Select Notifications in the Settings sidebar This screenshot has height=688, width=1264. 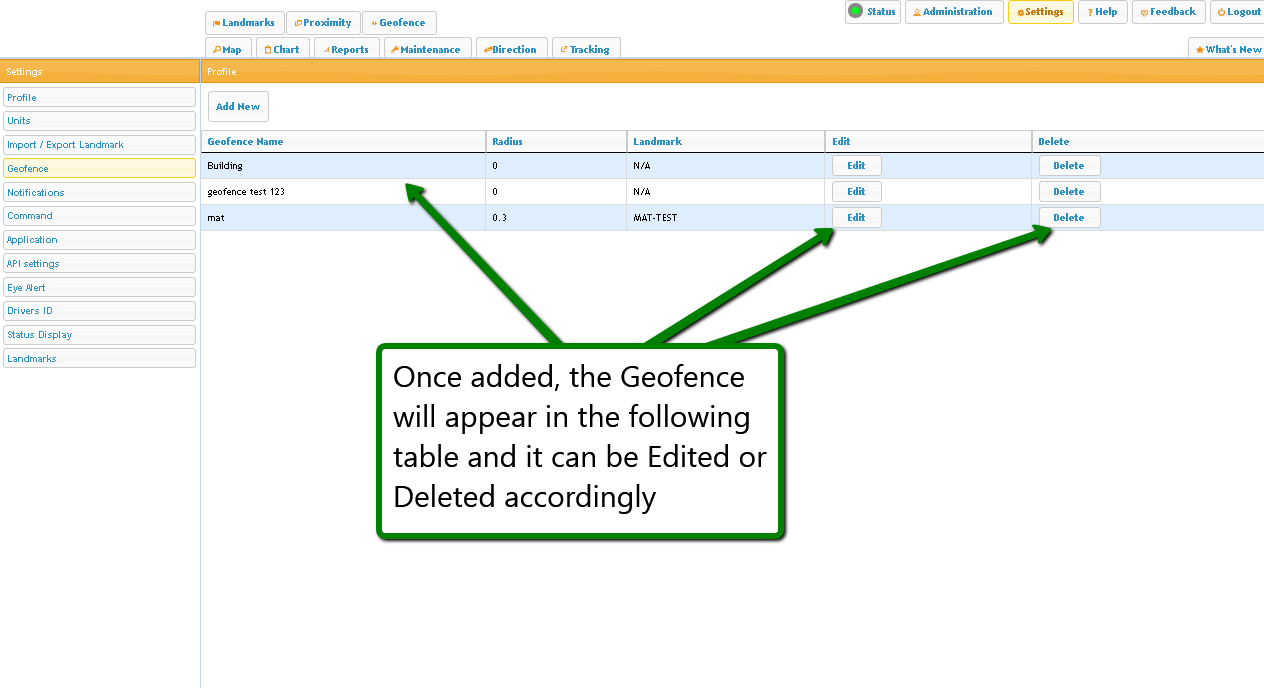coord(99,192)
